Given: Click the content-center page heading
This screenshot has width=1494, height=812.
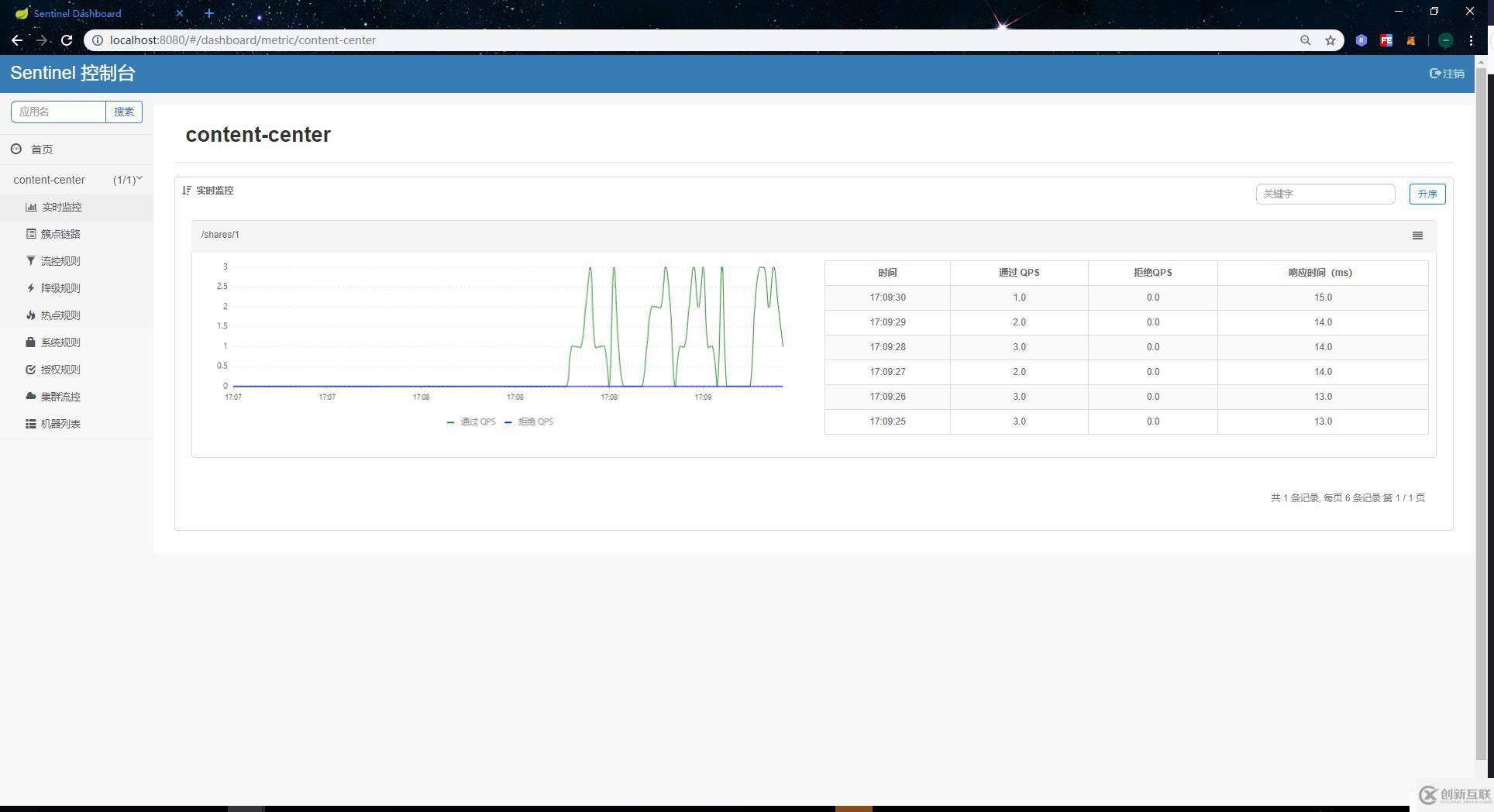Looking at the screenshot, I should click(258, 135).
